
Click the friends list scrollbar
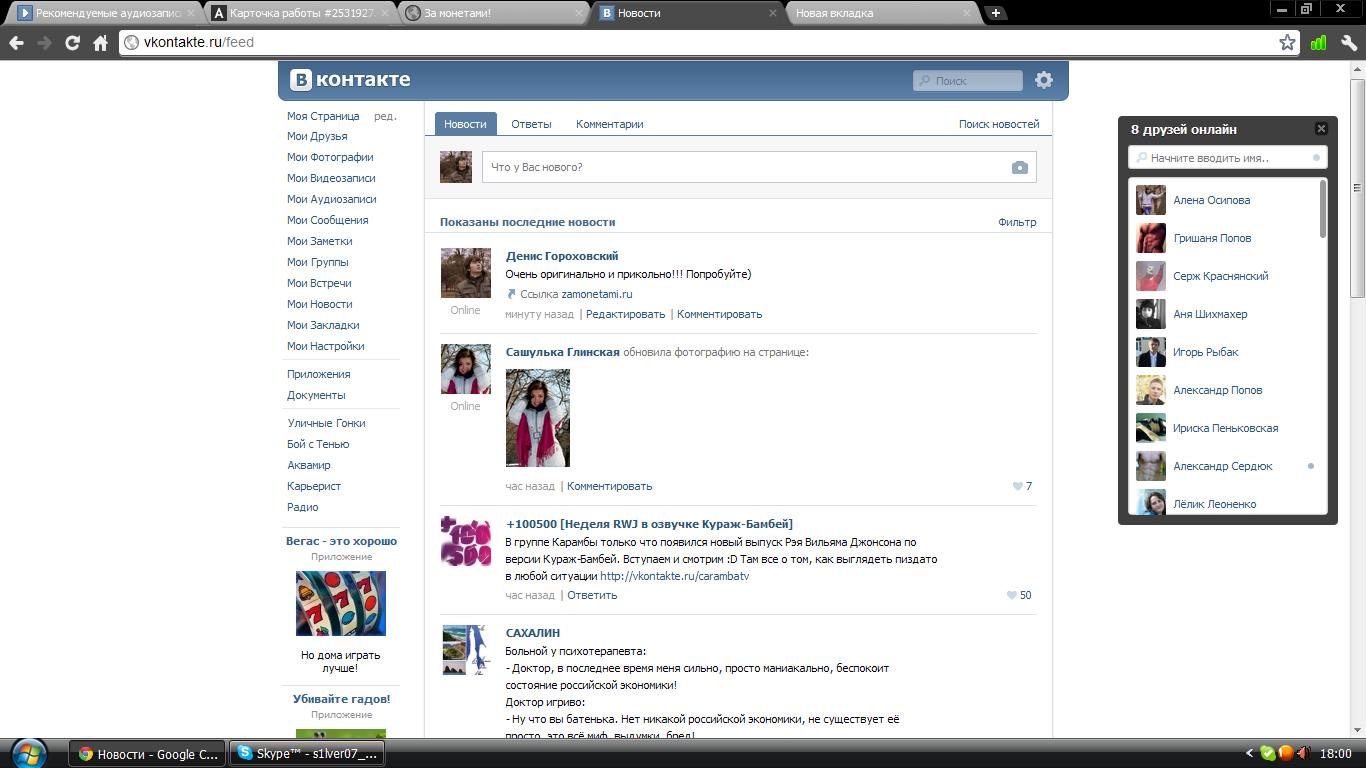point(1323,209)
